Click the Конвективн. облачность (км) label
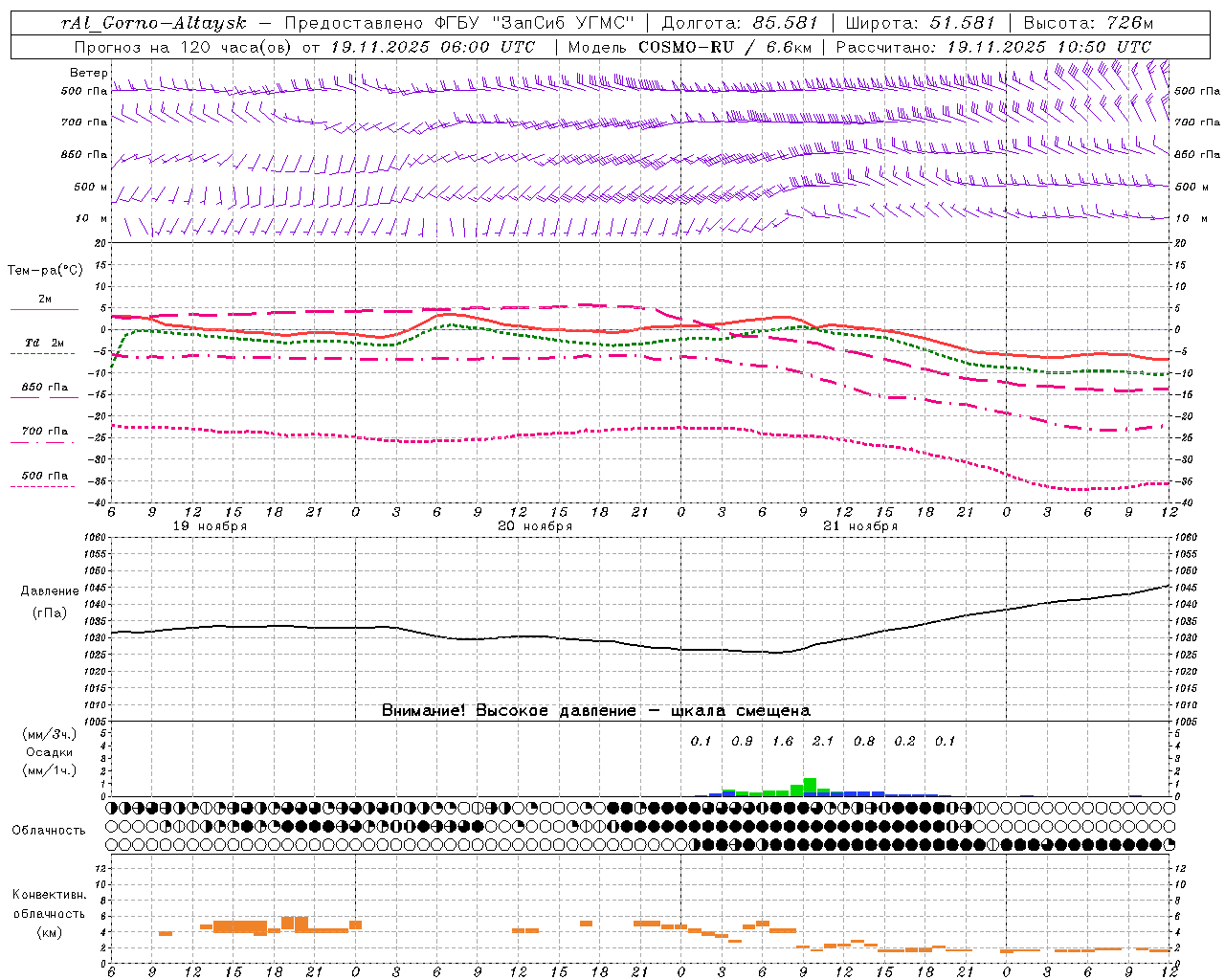This screenshot has height=980, width=1225. click(49, 913)
